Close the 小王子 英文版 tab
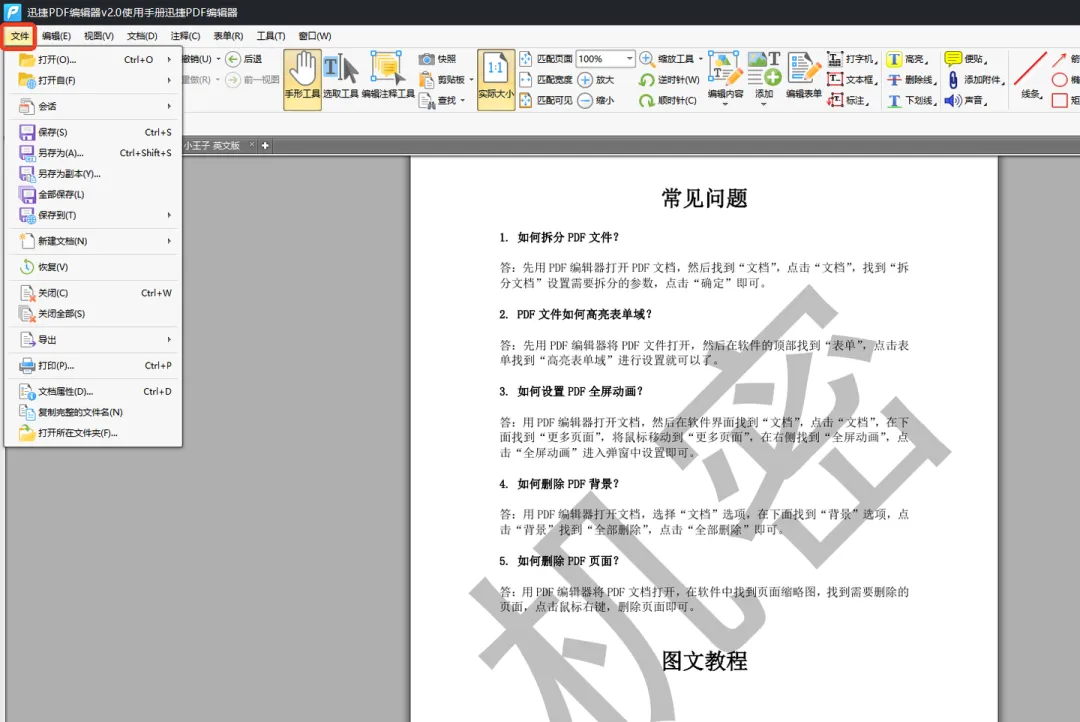 click(251, 145)
